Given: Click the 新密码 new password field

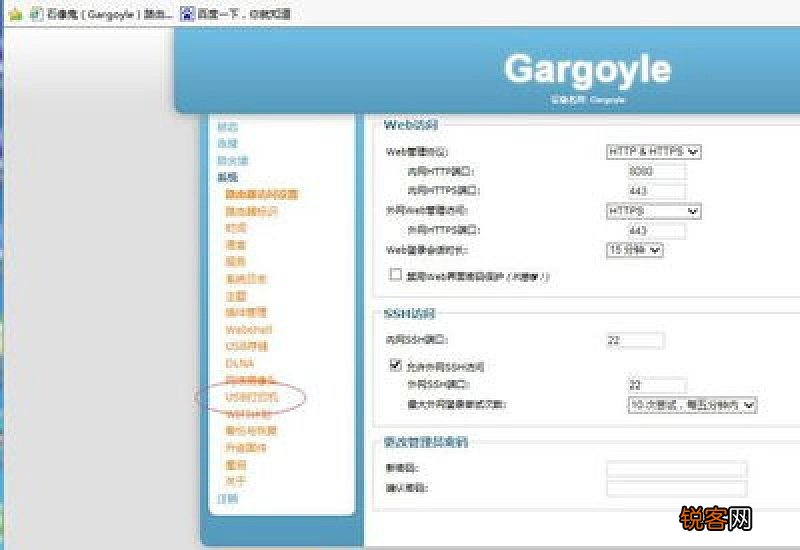Looking at the screenshot, I should click(x=677, y=468).
